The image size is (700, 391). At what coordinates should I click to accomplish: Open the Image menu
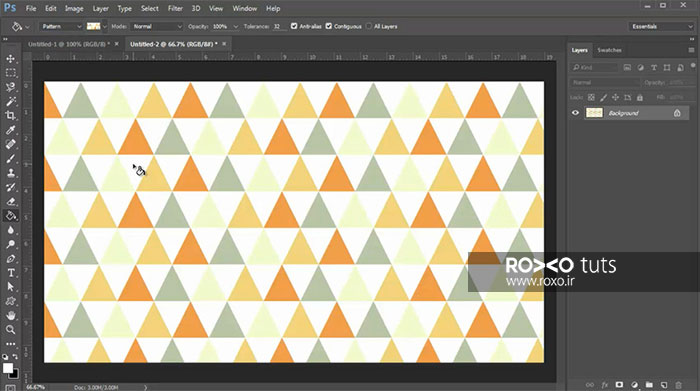(74, 8)
